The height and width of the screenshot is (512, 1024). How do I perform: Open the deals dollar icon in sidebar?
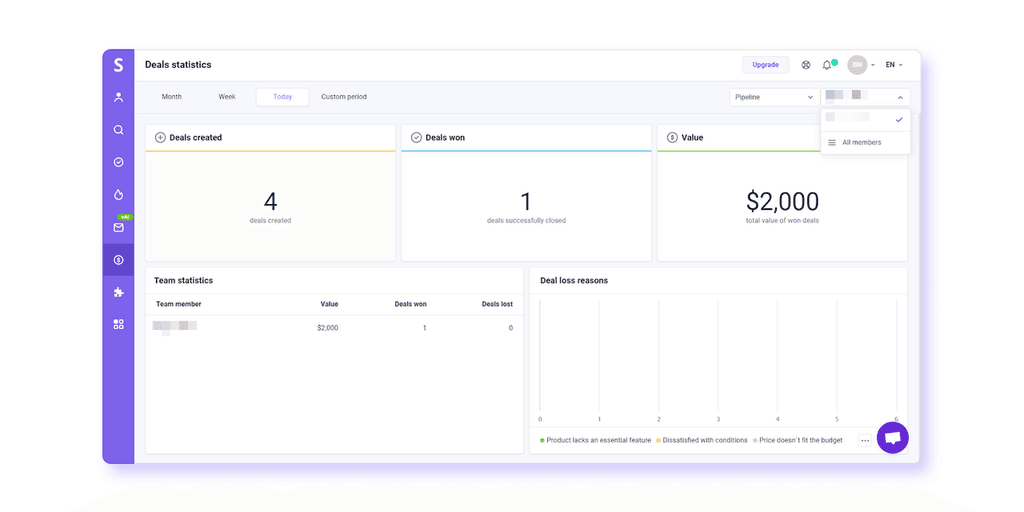pos(118,260)
